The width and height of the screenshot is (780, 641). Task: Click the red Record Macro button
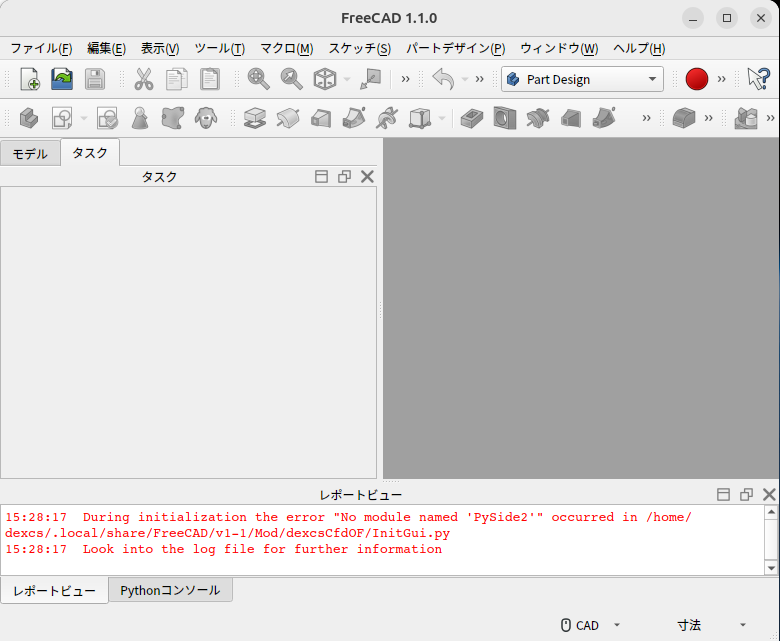pos(697,79)
